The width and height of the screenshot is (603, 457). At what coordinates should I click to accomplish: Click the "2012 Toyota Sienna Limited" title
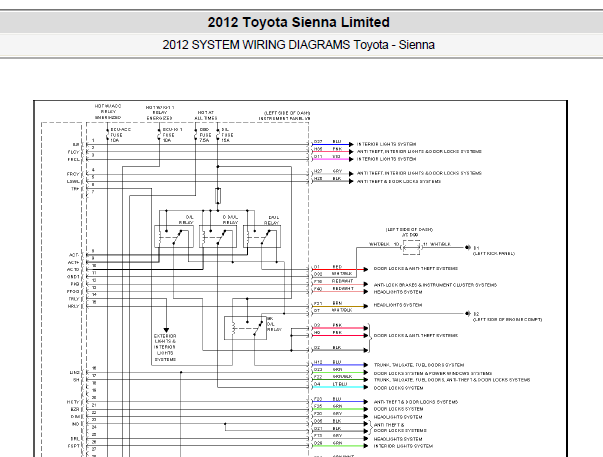298,22
